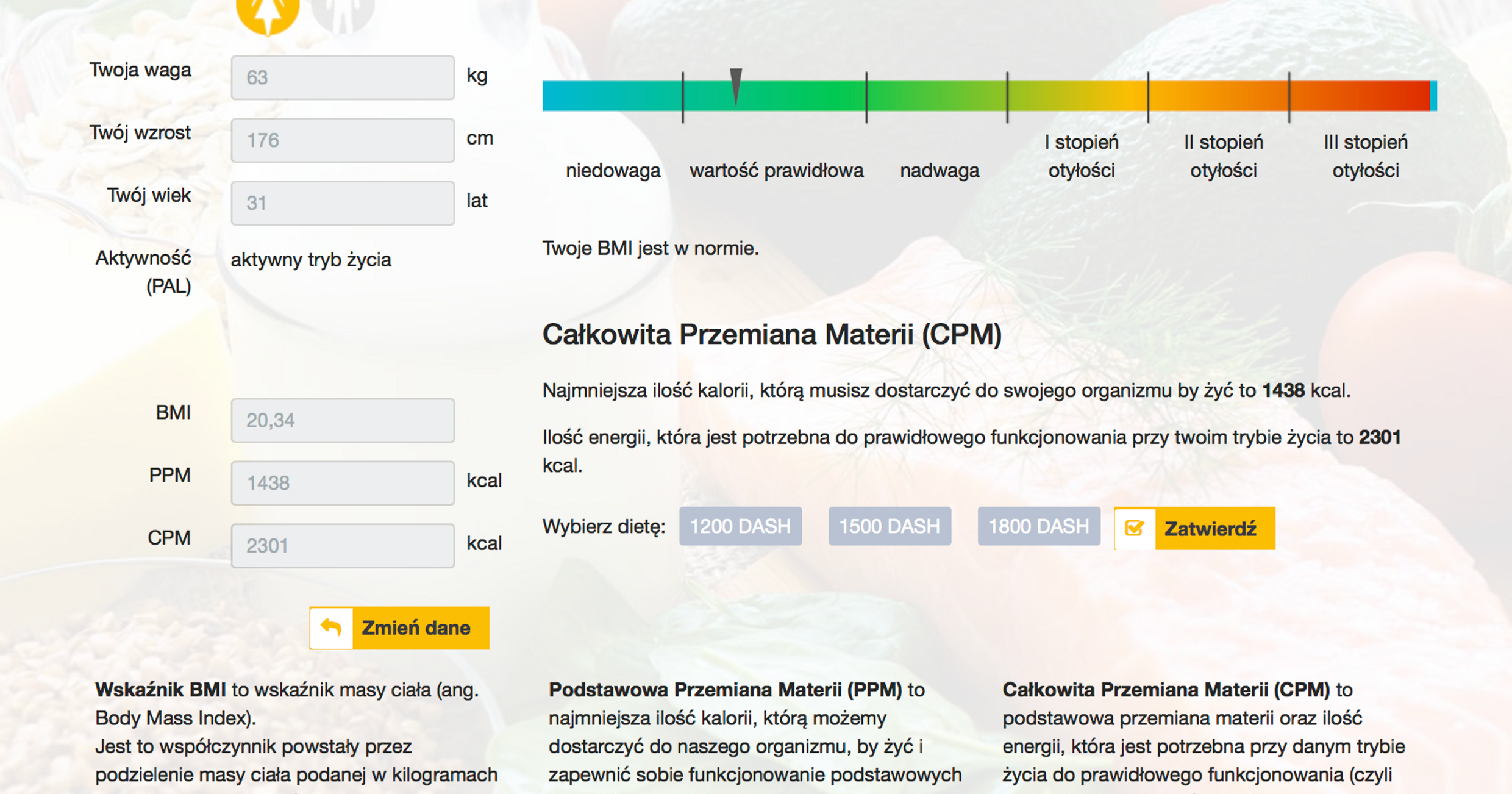Screen dimensions: 1512x794
Task: Click the Twoja waga weight field
Action: (x=343, y=77)
